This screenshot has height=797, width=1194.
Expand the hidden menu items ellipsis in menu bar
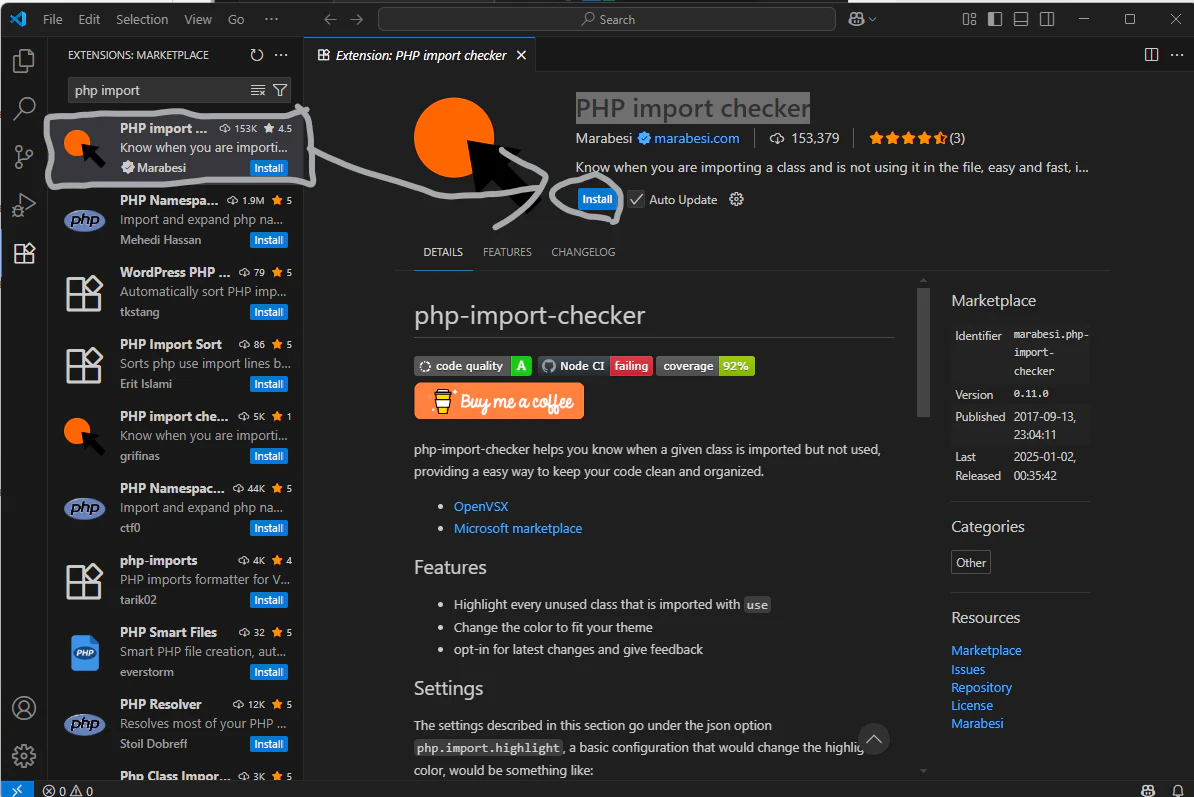click(271, 19)
